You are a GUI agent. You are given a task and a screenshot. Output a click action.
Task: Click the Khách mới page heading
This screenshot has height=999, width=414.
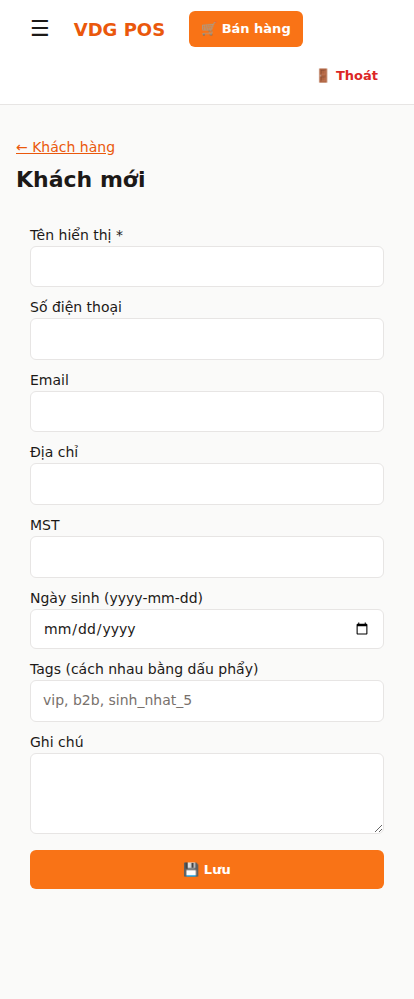point(81,180)
